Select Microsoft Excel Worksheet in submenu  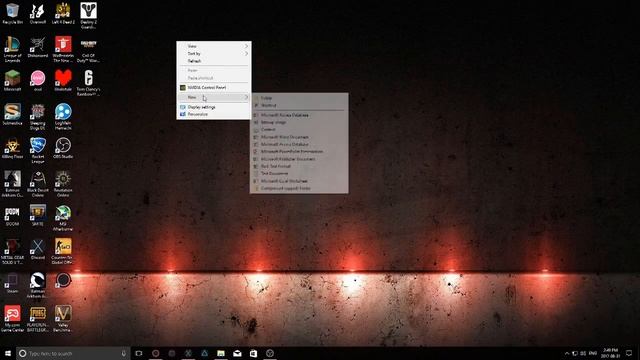click(299, 181)
